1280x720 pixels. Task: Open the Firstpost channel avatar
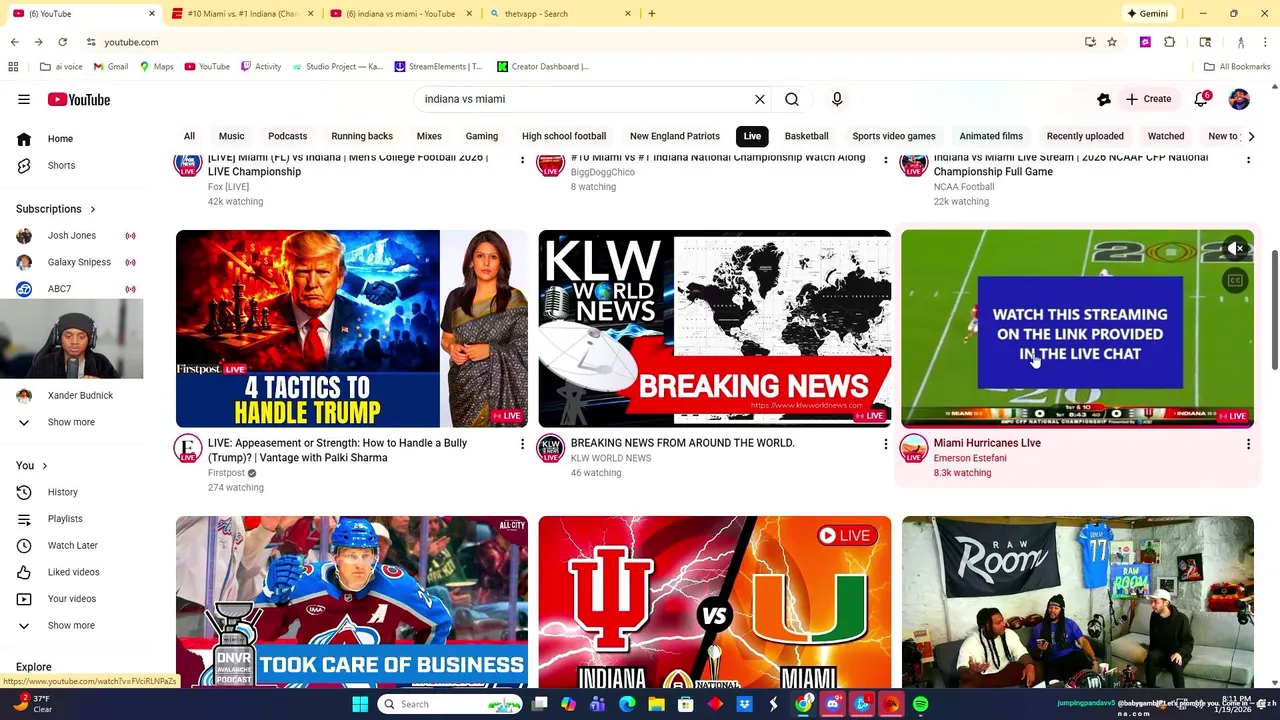pos(188,448)
